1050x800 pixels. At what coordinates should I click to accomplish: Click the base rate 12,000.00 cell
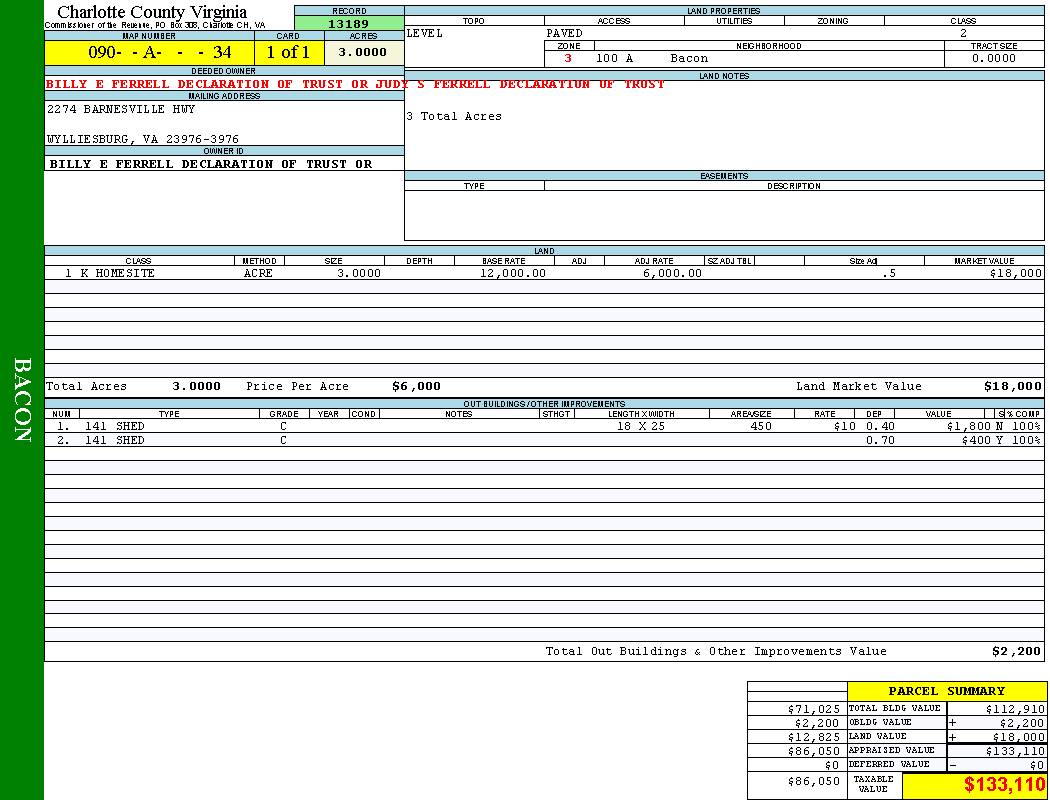tap(513, 273)
